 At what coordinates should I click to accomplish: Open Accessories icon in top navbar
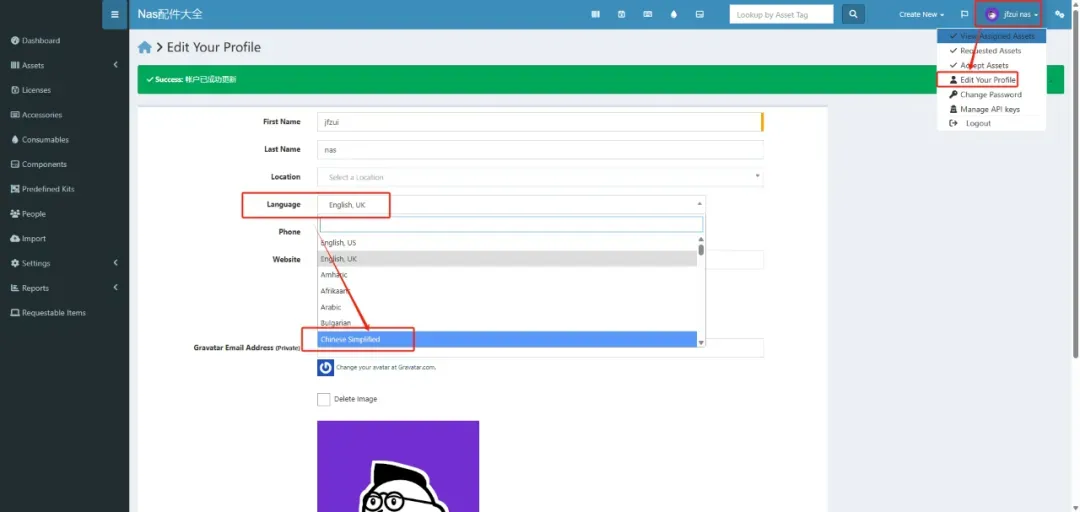[x=647, y=14]
